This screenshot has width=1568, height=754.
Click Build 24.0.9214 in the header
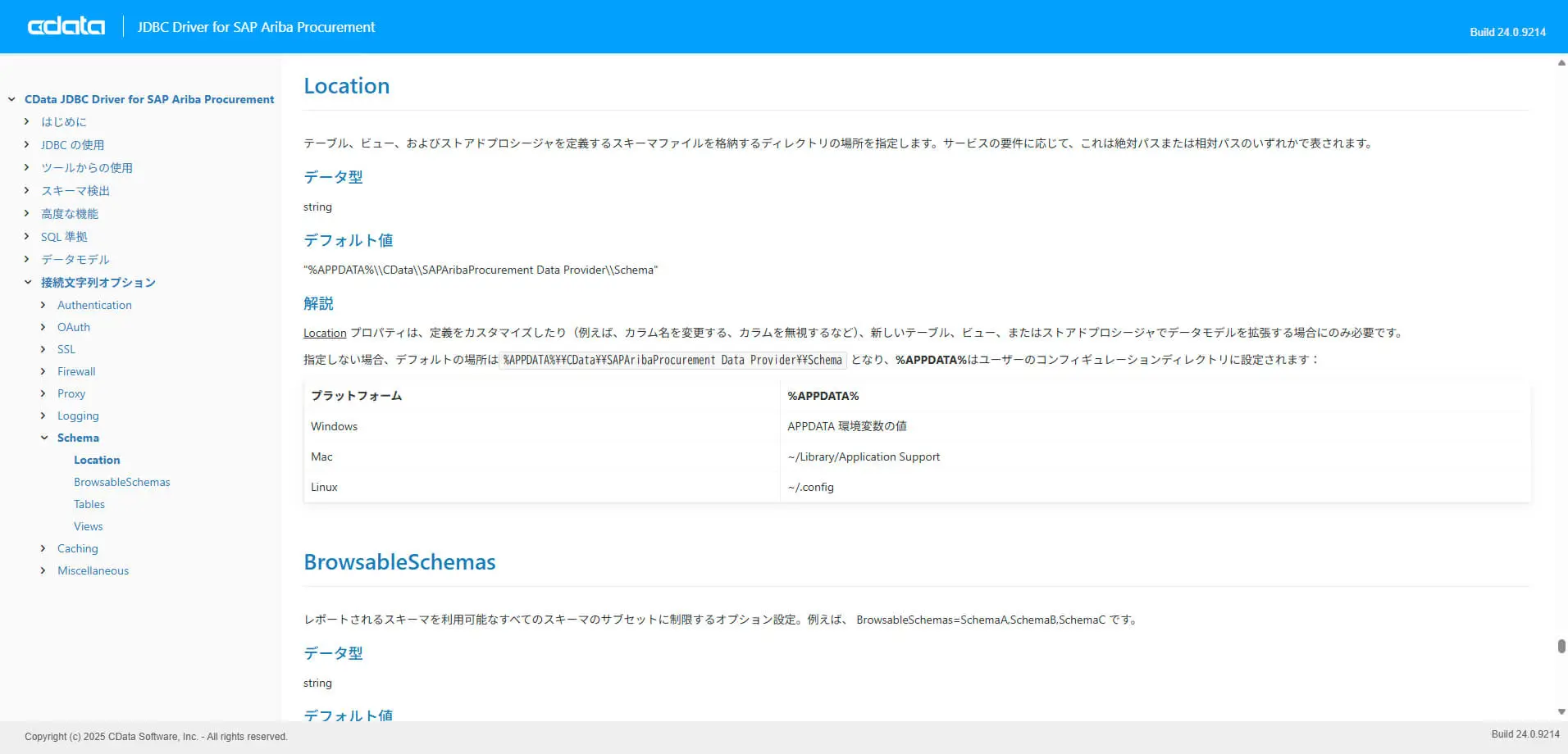tap(1507, 32)
